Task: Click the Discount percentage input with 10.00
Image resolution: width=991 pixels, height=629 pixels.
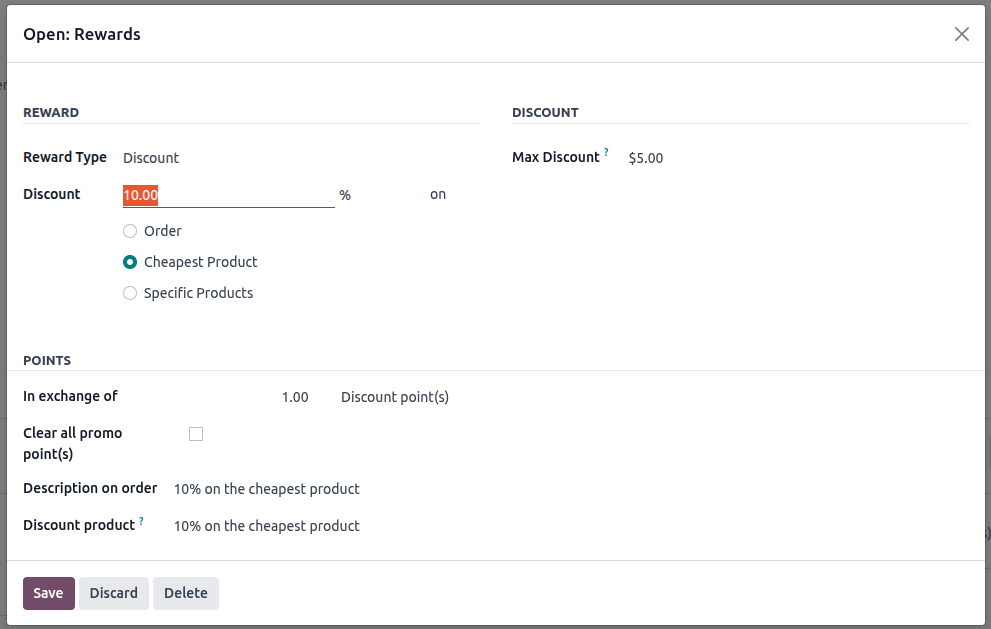Action: [x=228, y=196]
